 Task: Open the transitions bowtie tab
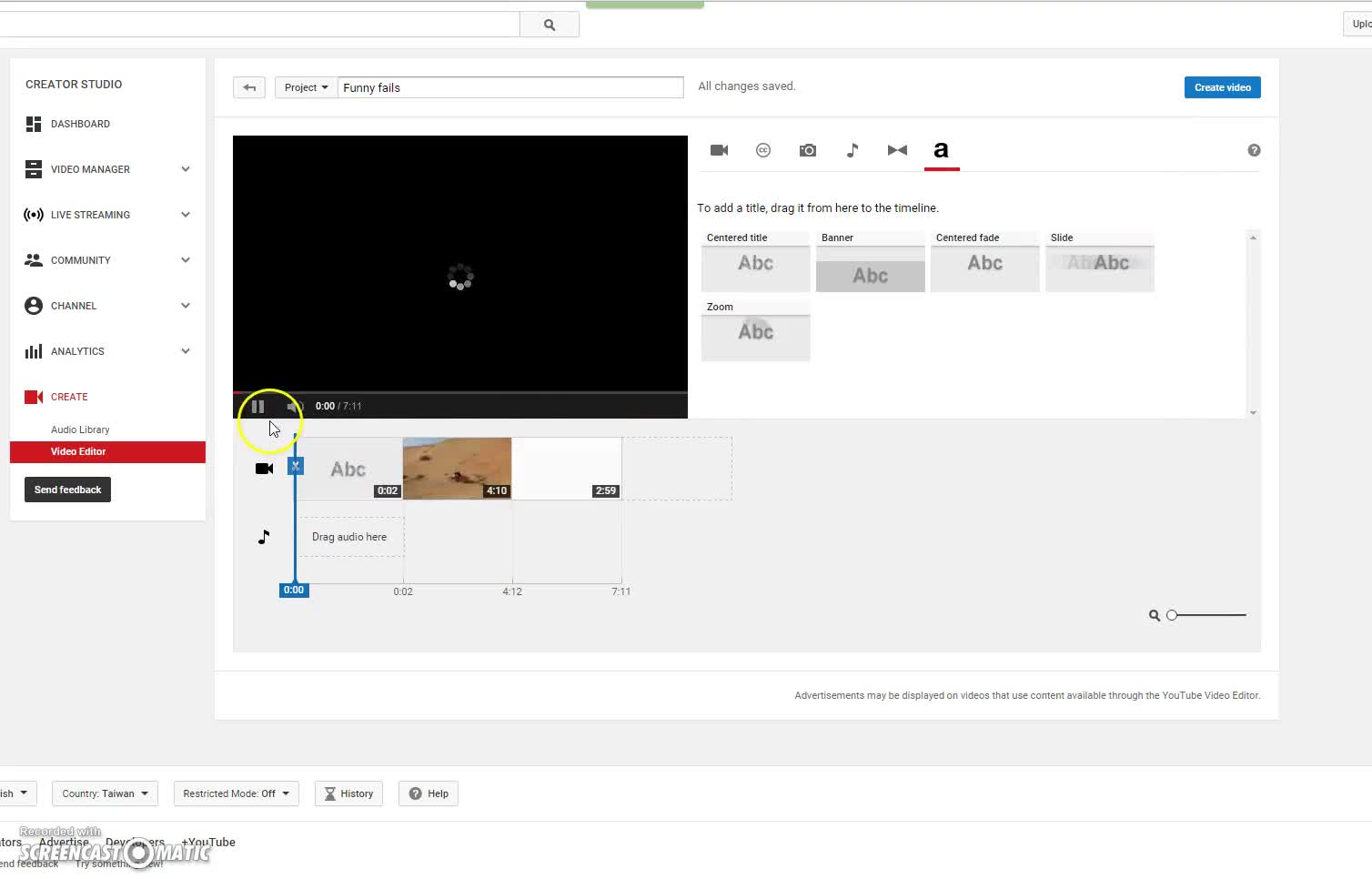tap(897, 150)
